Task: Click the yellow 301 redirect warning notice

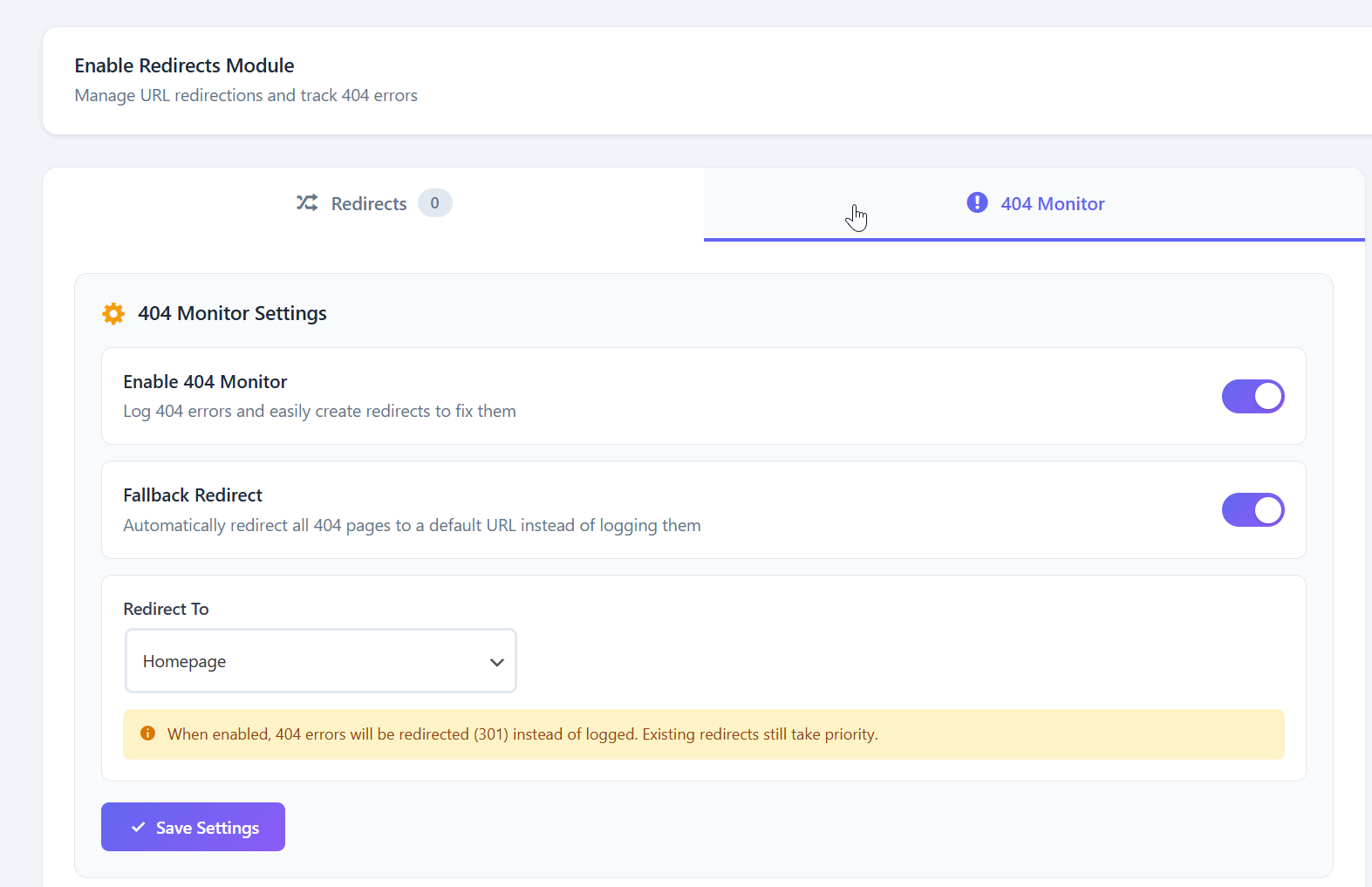Action: tap(703, 734)
